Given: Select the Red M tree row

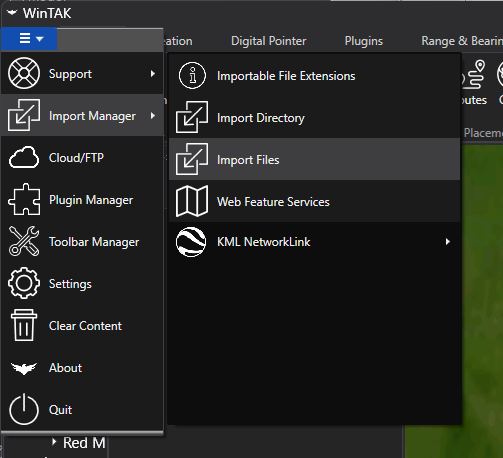Looking at the screenshot, I should click(x=84, y=443).
